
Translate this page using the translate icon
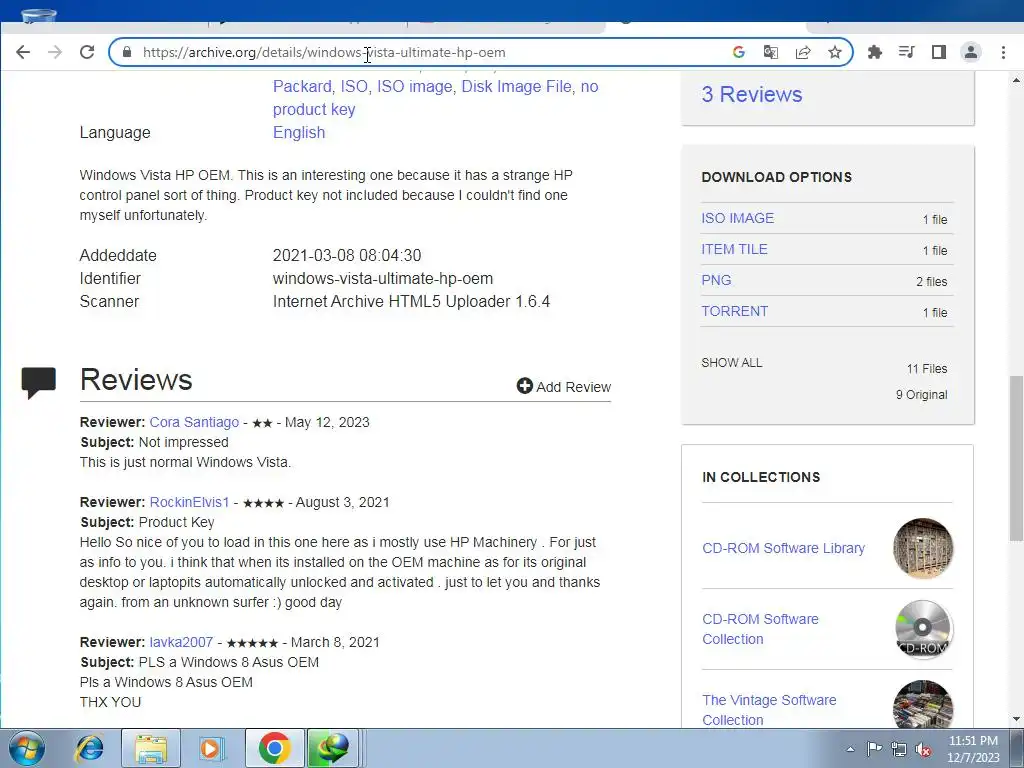771,52
